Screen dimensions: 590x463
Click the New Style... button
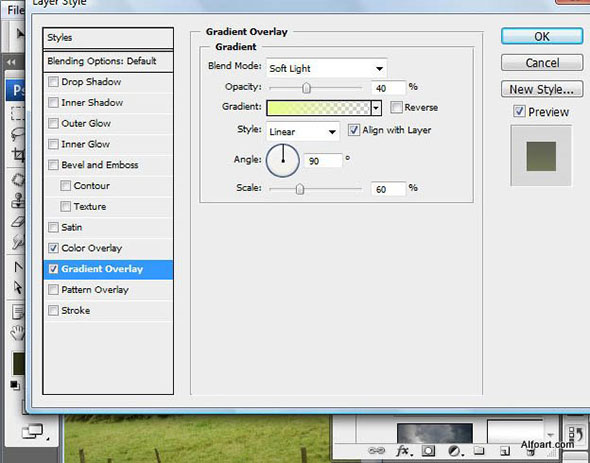(542, 90)
